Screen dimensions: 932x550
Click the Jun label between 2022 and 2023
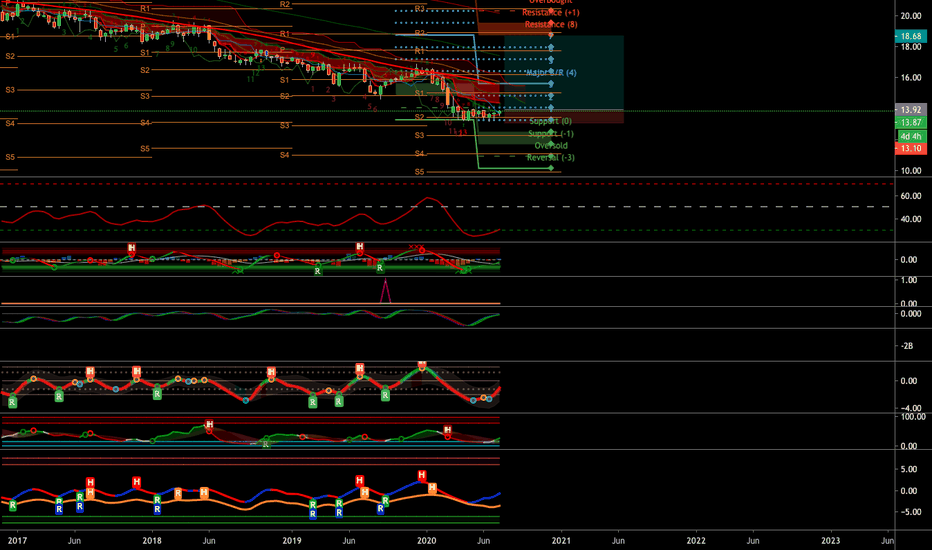click(x=752, y=540)
